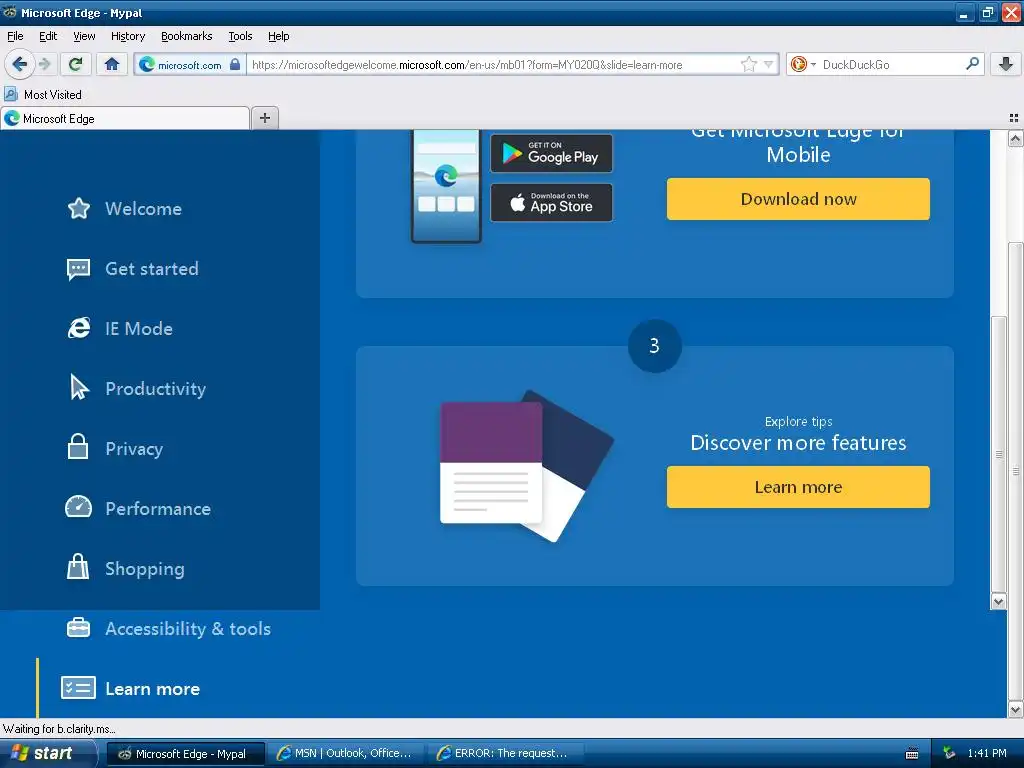The width and height of the screenshot is (1024, 768).
Task: Reload the page with the Refresh icon
Action: 76,64
